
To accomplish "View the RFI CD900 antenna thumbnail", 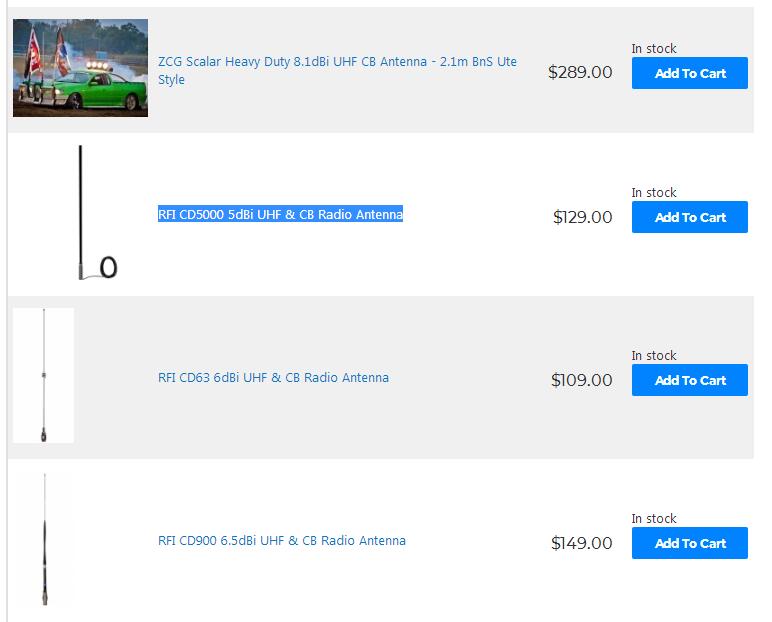I will point(44,539).
